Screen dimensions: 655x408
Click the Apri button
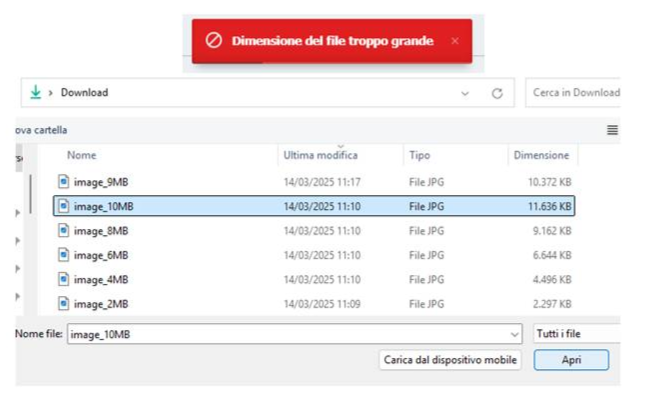[x=571, y=360]
